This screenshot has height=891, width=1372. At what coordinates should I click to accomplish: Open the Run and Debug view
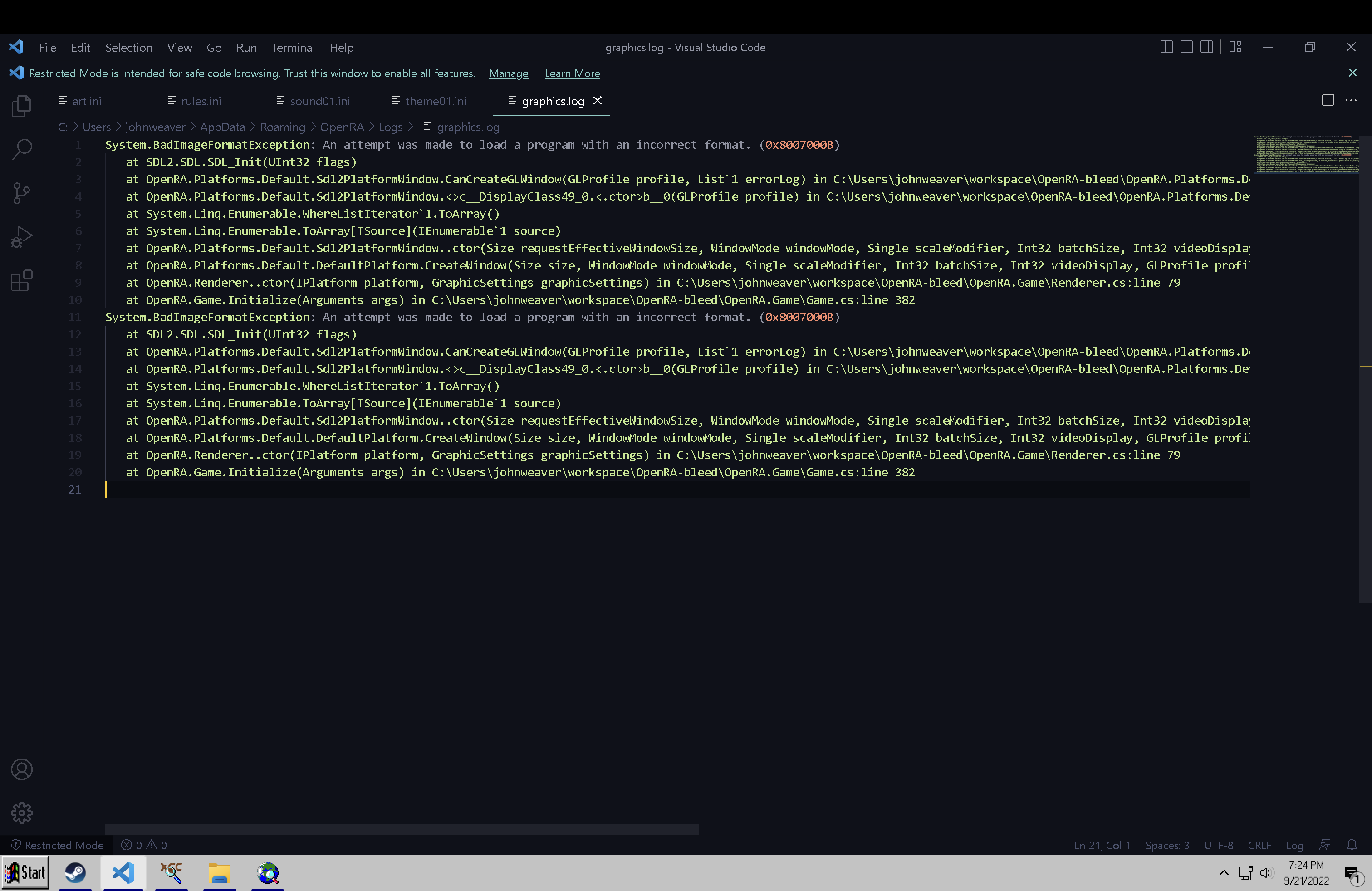(x=21, y=237)
